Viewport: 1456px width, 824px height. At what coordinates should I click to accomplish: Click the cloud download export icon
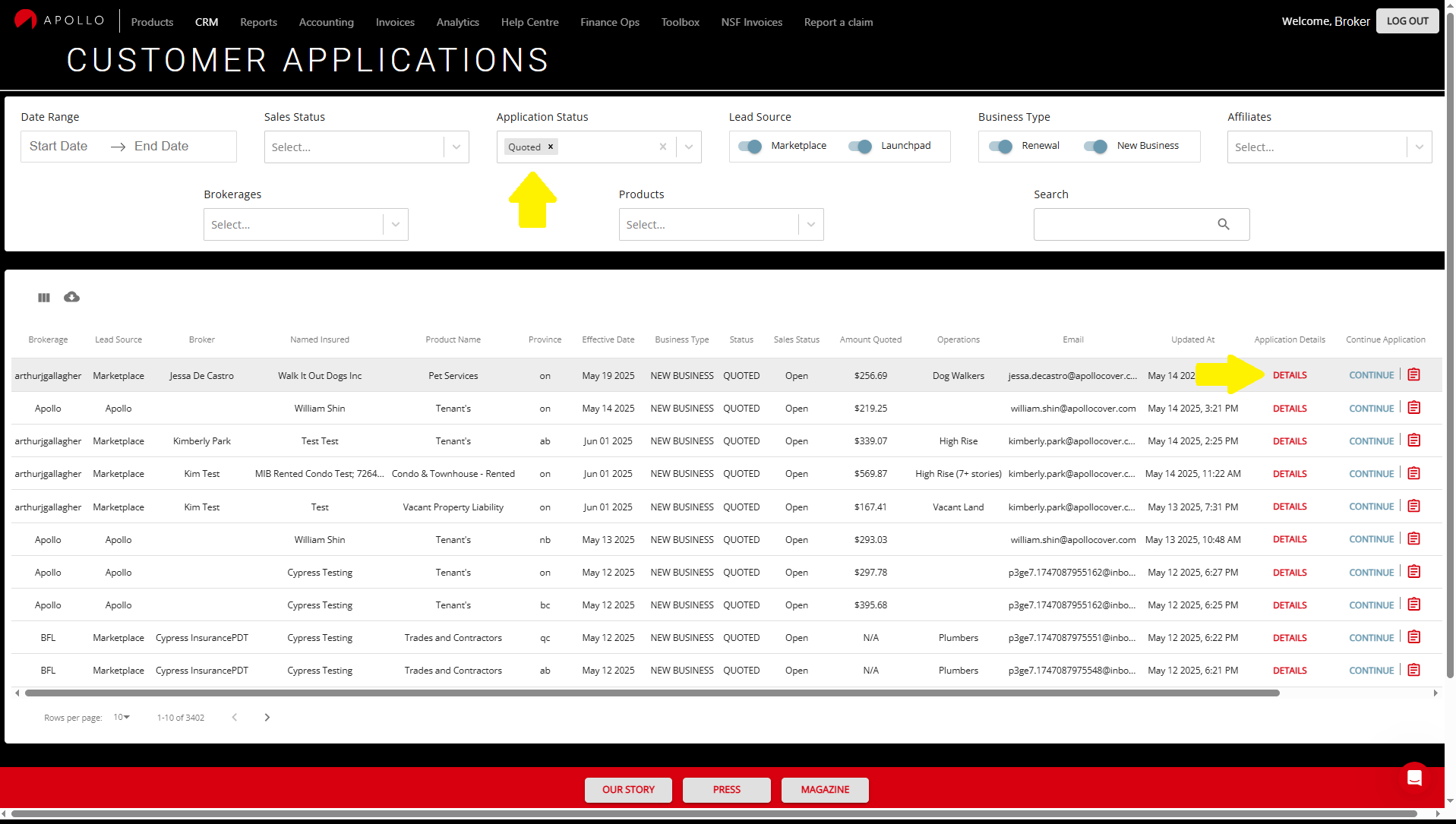(x=71, y=297)
